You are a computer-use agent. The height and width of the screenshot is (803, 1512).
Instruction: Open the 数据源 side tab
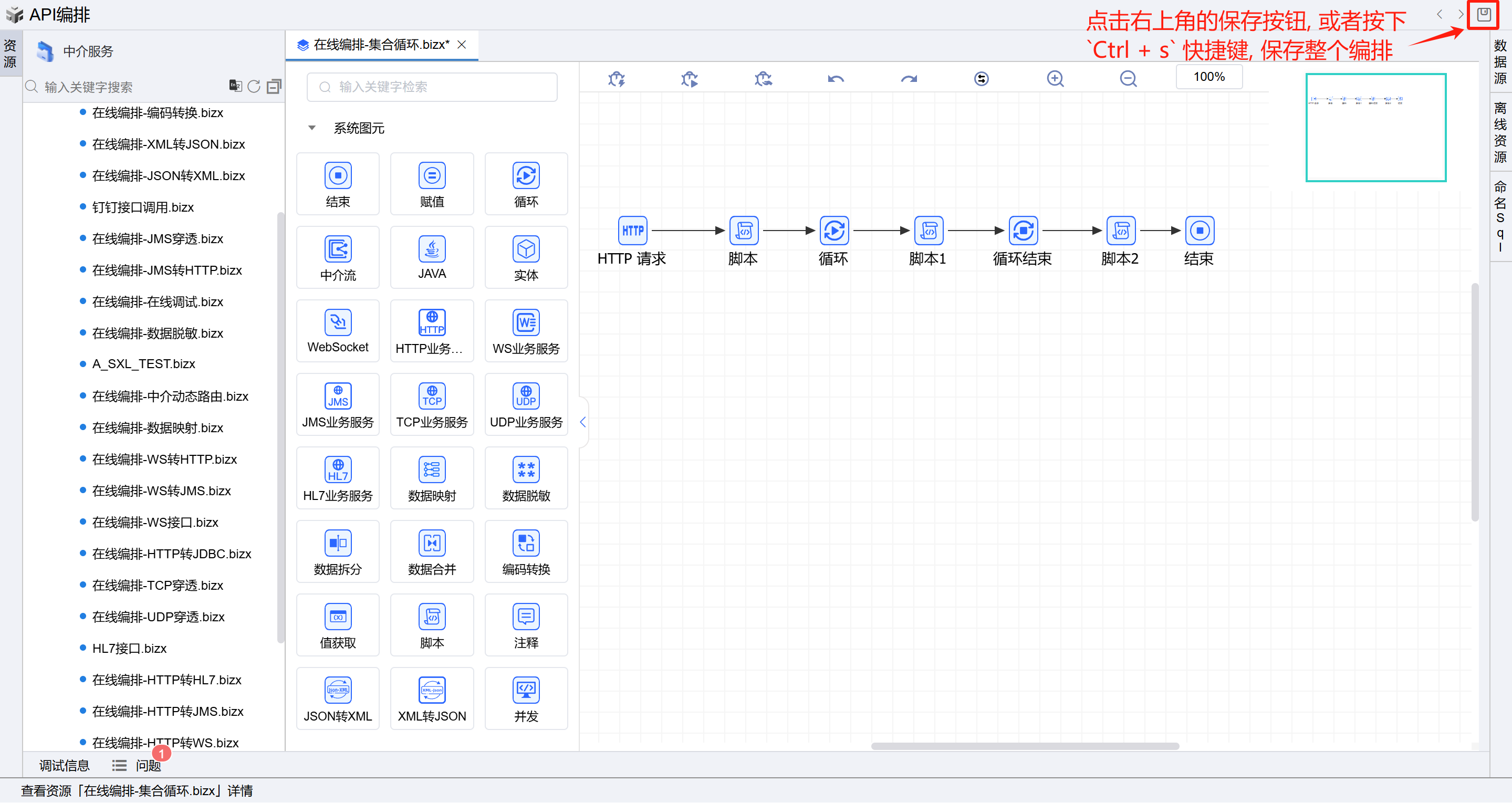pos(1500,61)
